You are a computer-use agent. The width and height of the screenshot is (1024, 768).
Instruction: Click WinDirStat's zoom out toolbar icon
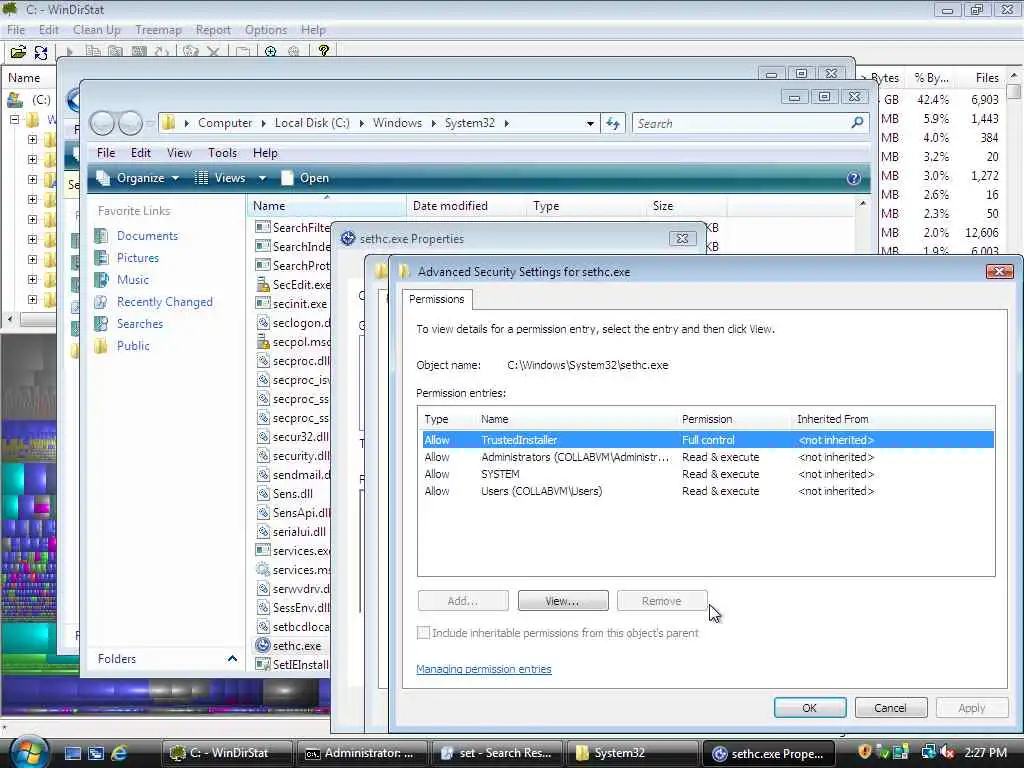coord(294,52)
